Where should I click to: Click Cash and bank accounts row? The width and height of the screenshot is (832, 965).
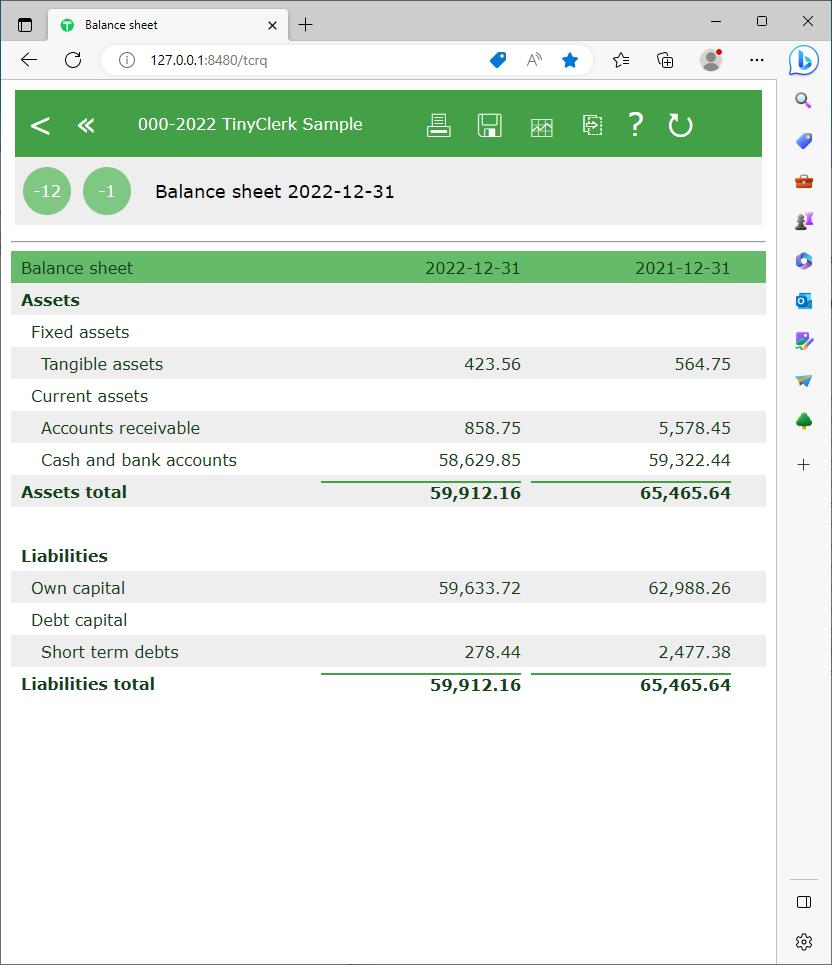click(x=139, y=460)
